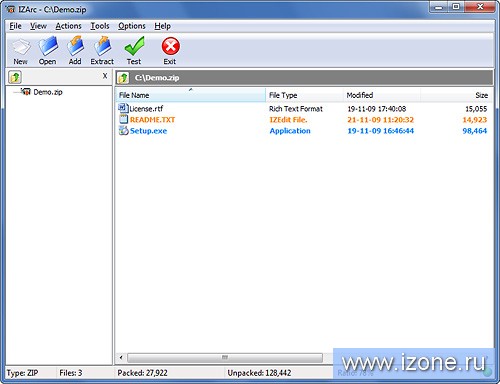Sort by the Size column header
Image resolution: width=500 pixels, height=384 pixels.
click(457, 95)
